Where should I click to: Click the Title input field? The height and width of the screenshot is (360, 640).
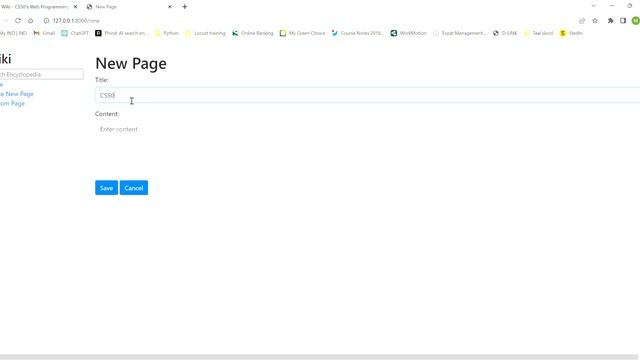[367, 95]
